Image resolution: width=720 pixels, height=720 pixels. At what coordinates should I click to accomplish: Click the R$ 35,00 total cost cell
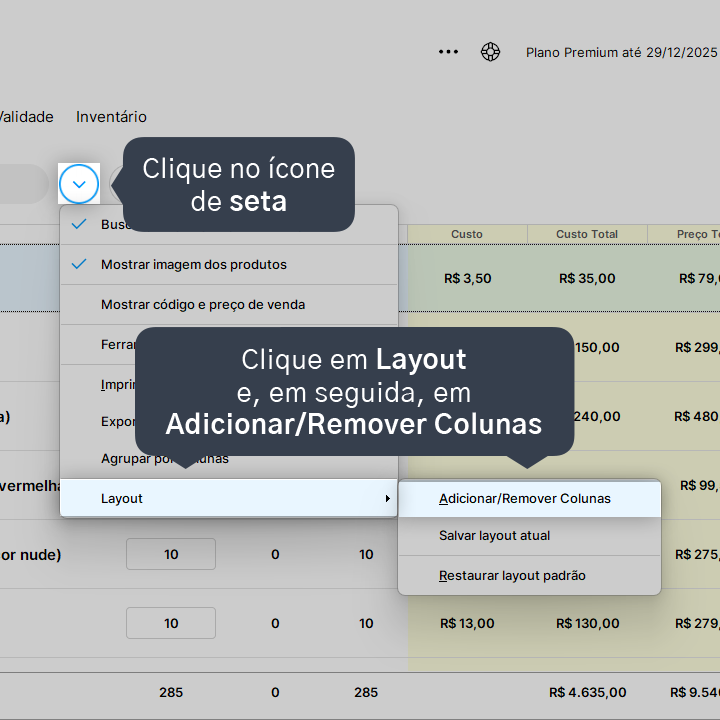coord(587,278)
